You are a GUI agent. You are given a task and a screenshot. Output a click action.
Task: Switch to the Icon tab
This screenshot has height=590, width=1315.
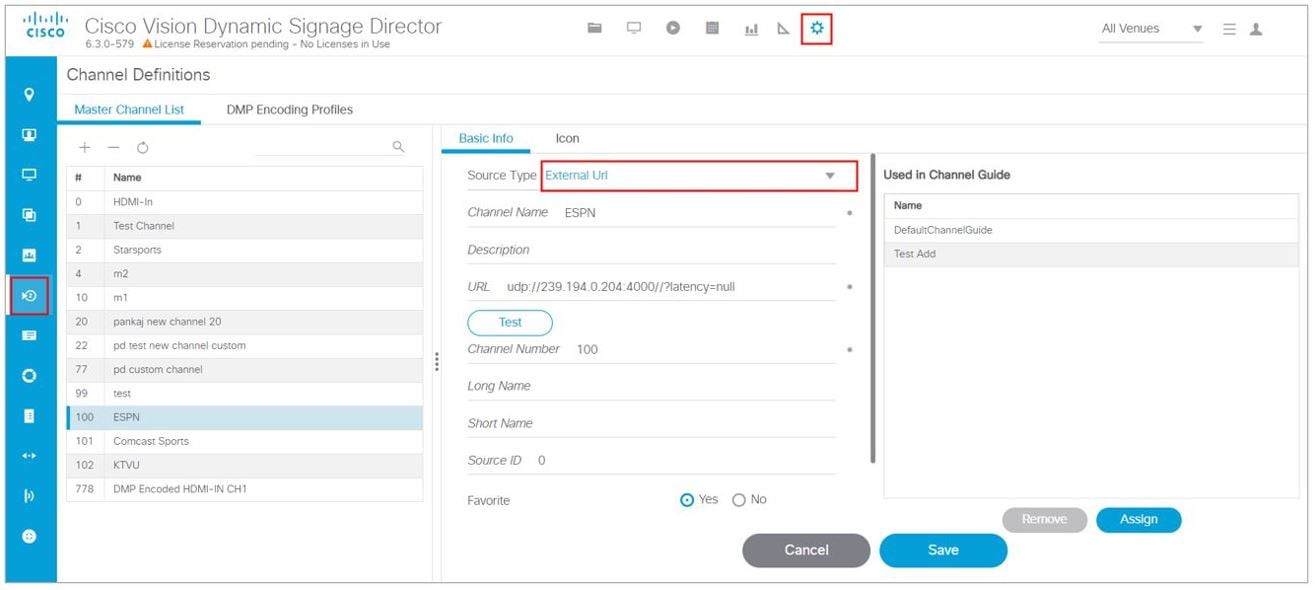click(567, 139)
